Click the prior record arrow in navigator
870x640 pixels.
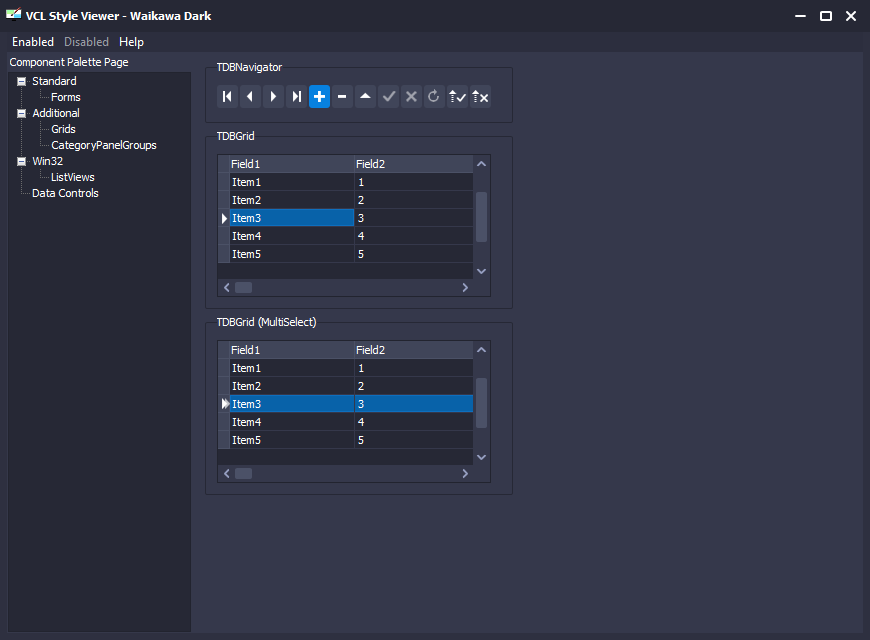pos(250,97)
